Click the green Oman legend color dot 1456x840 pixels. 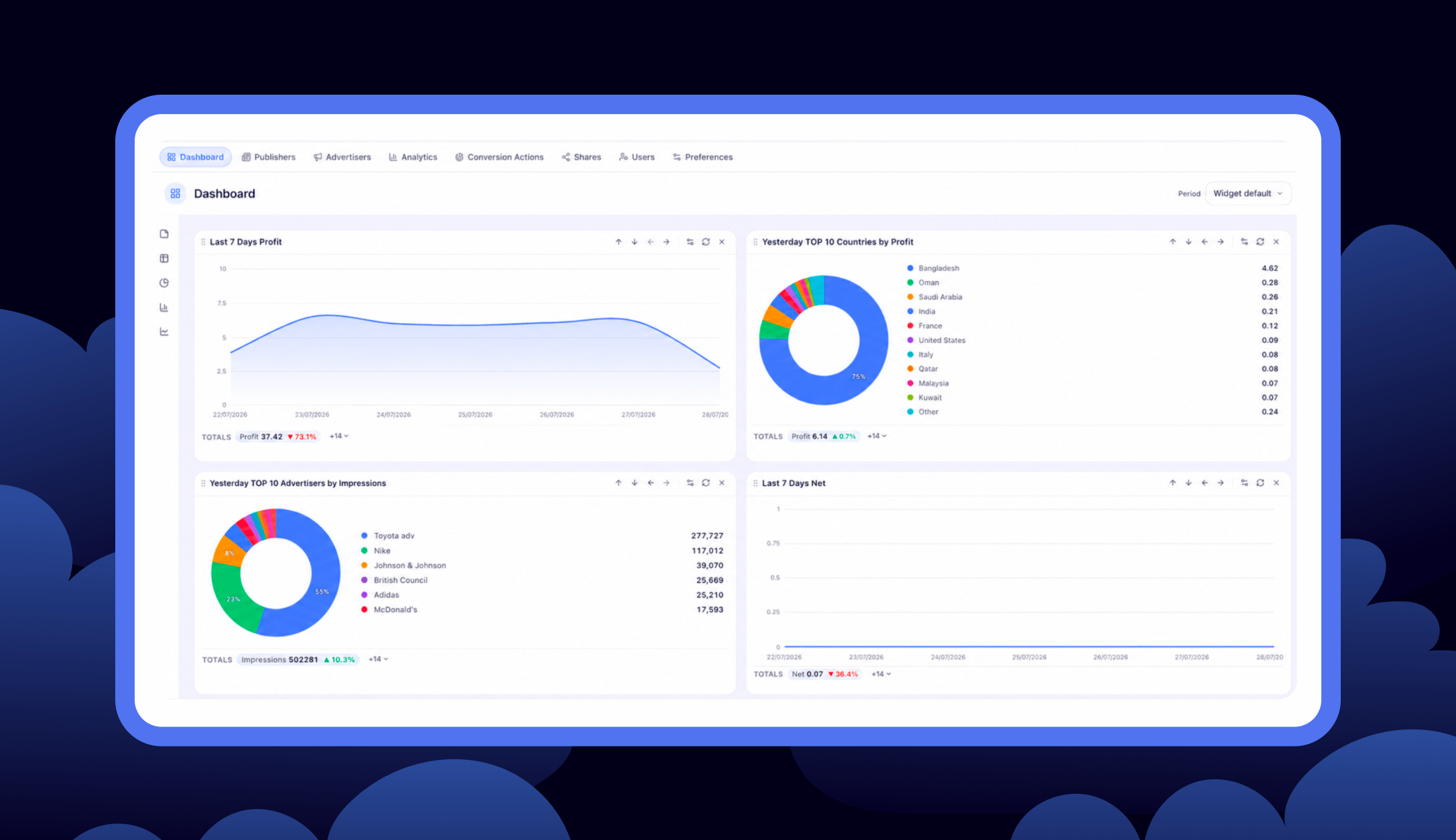click(910, 283)
